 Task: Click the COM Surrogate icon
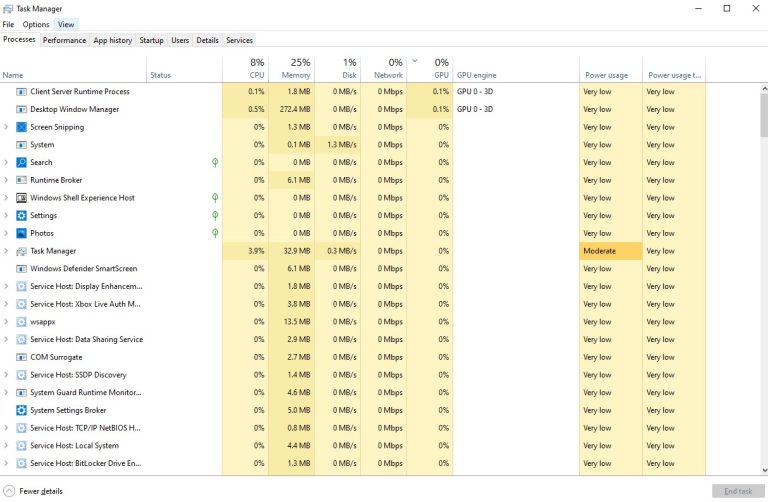(21, 357)
